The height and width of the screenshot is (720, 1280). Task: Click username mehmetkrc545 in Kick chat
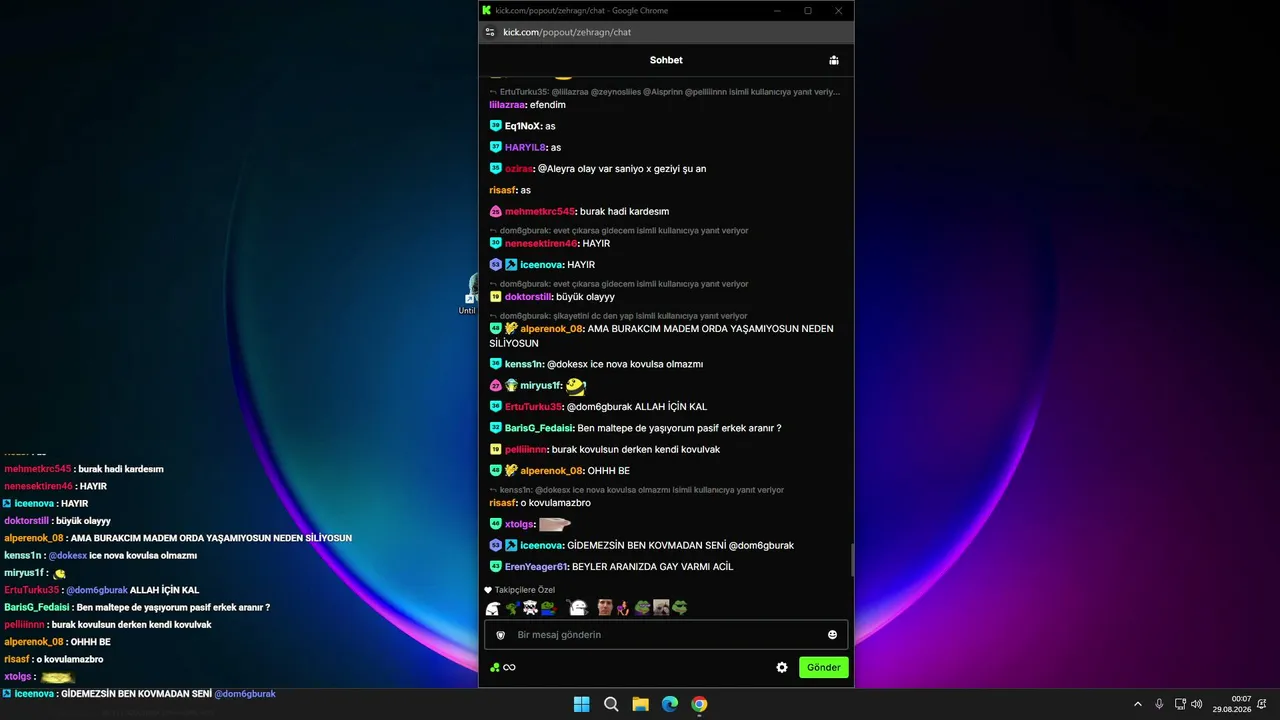coord(540,211)
